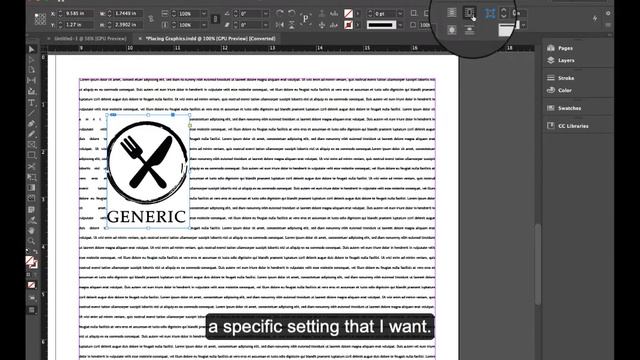This screenshot has width=640, height=360.
Task: Click the vertical document scrollbar
Action: point(538,264)
